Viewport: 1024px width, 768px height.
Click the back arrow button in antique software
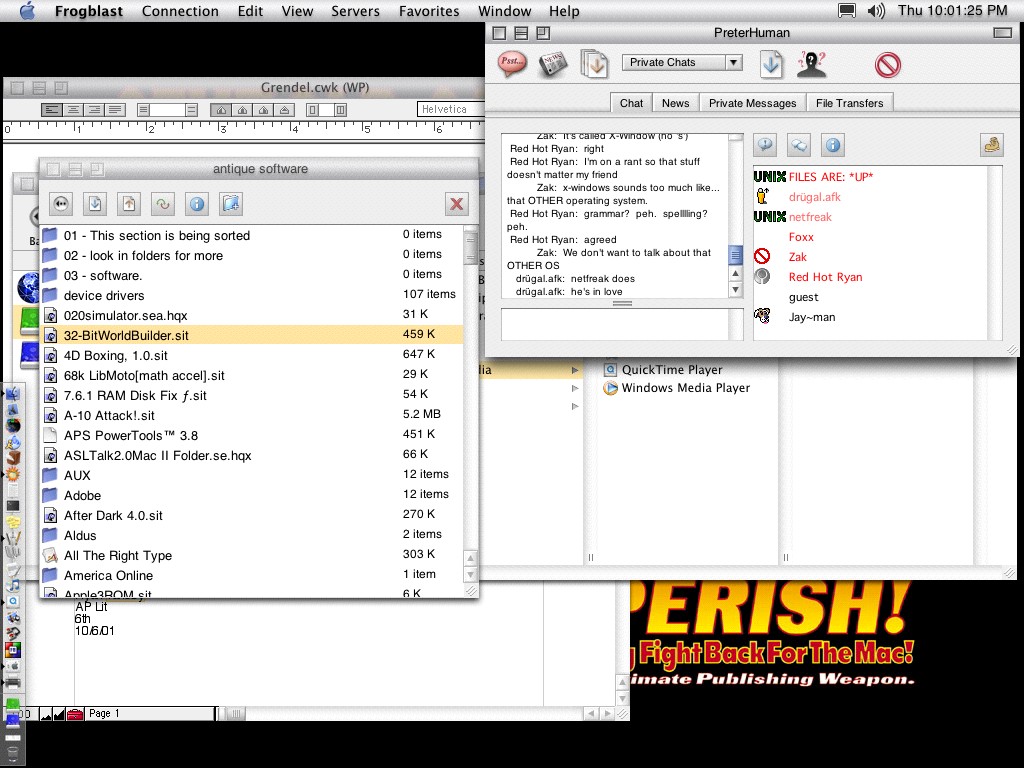click(61, 204)
